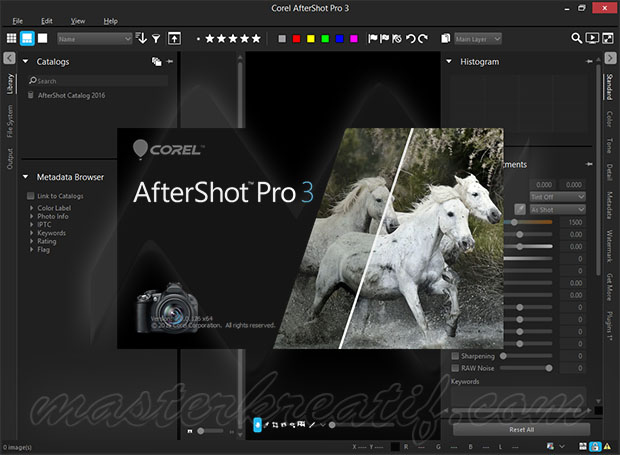
Task: Click the Sharpening slider
Action: [x=526, y=356]
